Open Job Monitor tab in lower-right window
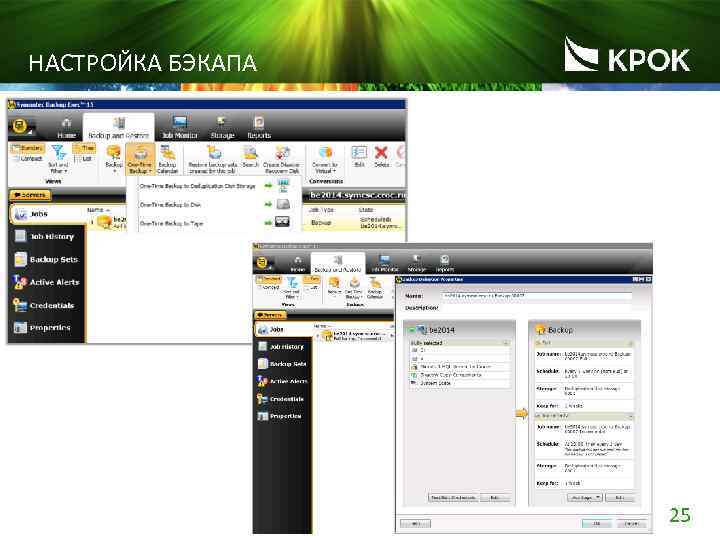 (385, 264)
